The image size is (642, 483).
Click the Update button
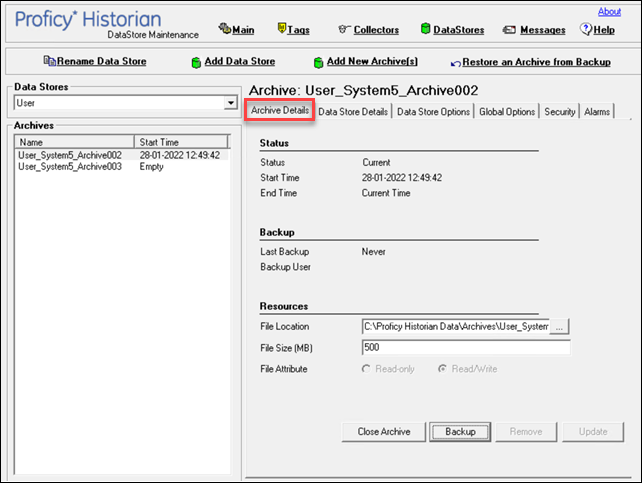(x=593, y=432)
